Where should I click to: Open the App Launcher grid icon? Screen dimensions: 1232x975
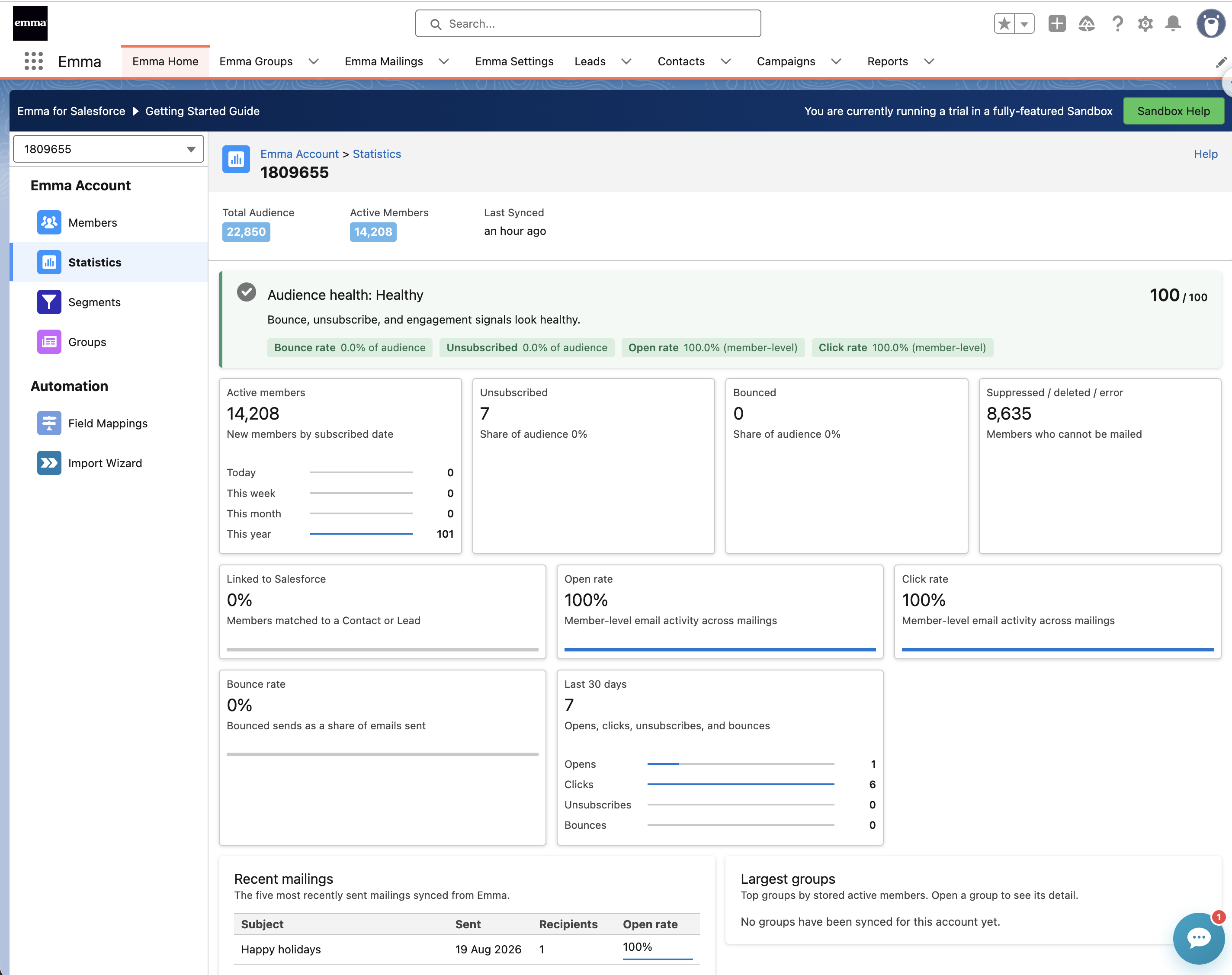(34, 61)
